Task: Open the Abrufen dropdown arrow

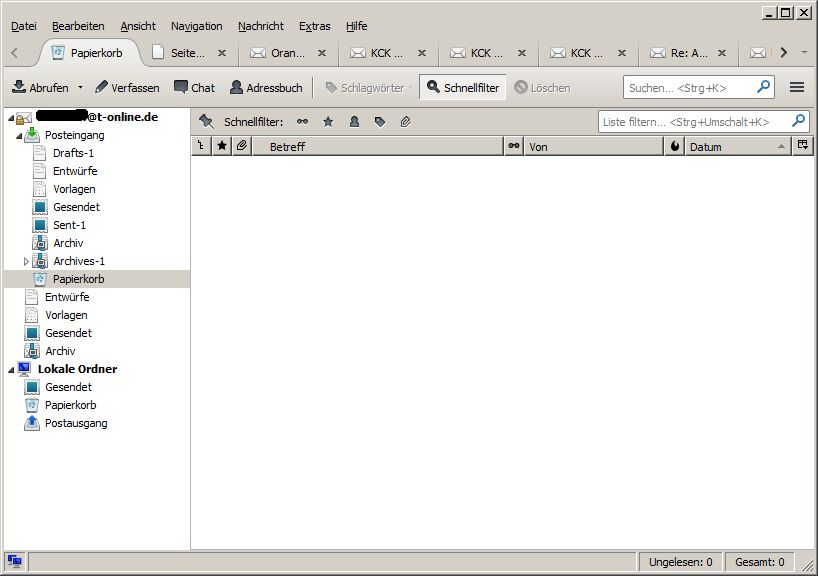Action: [x=81, y=88]
